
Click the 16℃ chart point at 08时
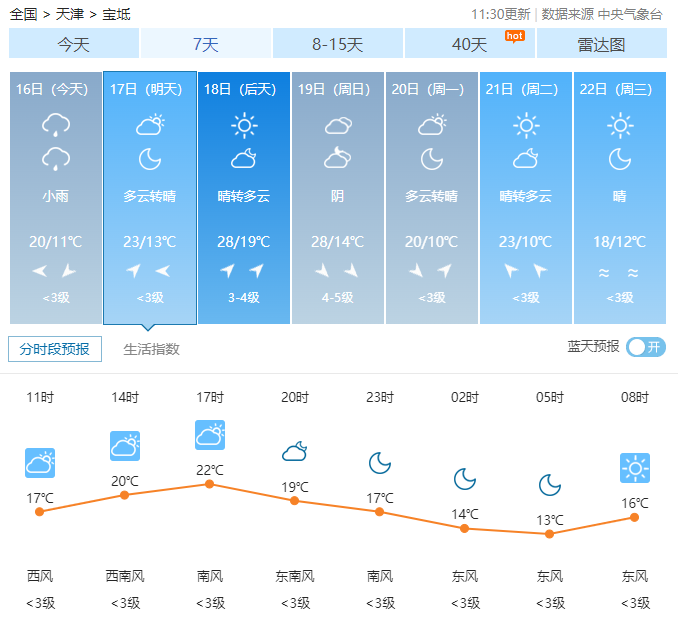634,517
